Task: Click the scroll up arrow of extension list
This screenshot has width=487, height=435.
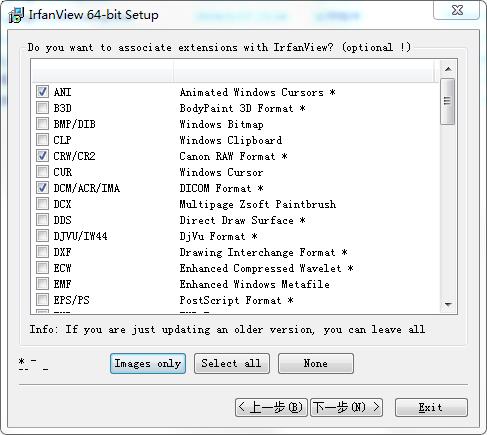Action: click(448, 69)
